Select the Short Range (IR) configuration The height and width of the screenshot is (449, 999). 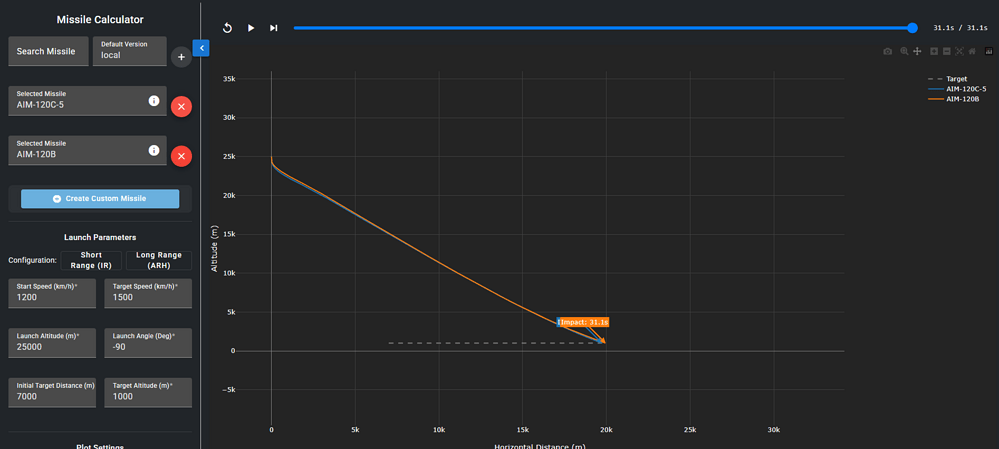coord(91,260)
